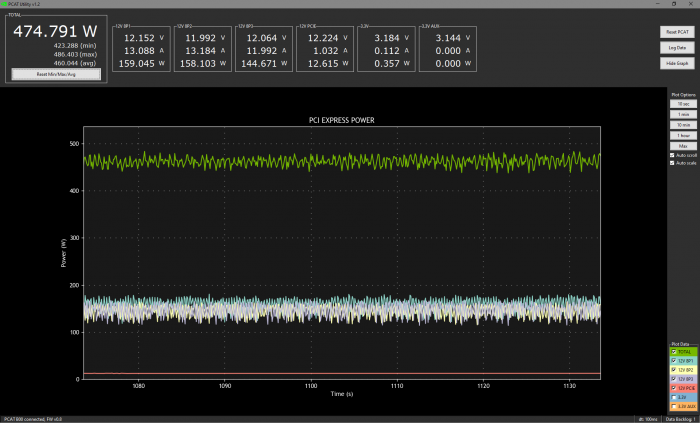Click the PCAT connected status bar text
The height and width of the screenshot is (423, 700).
tap(33, 419)
